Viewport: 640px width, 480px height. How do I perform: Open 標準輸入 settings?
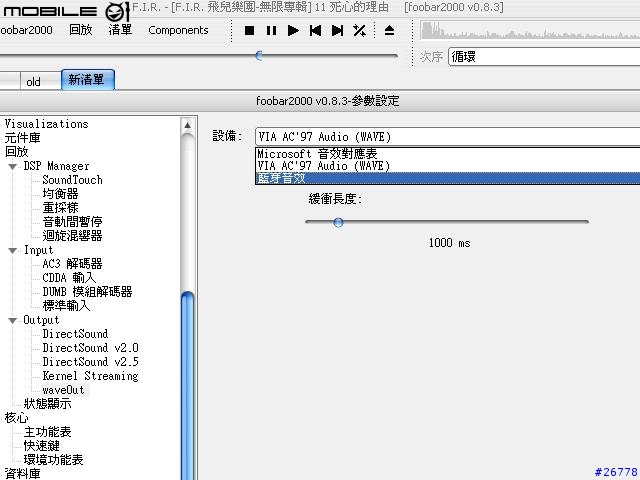pos(66,306)
